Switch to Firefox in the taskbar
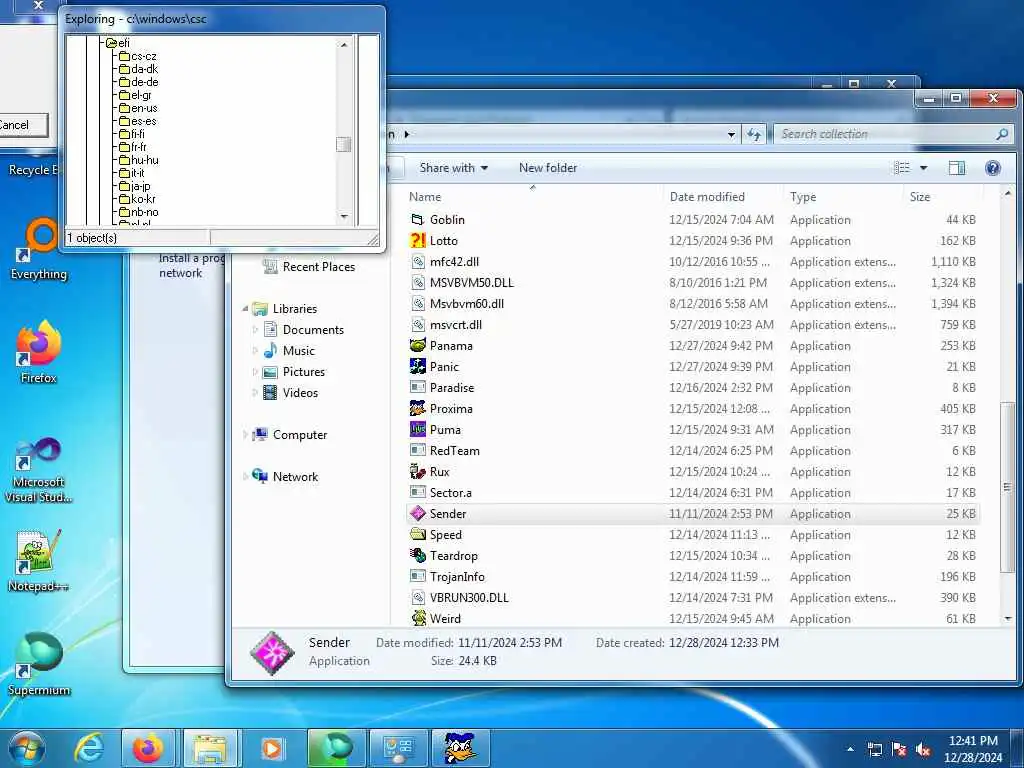The image size is (1024, 768). point(148,748)
